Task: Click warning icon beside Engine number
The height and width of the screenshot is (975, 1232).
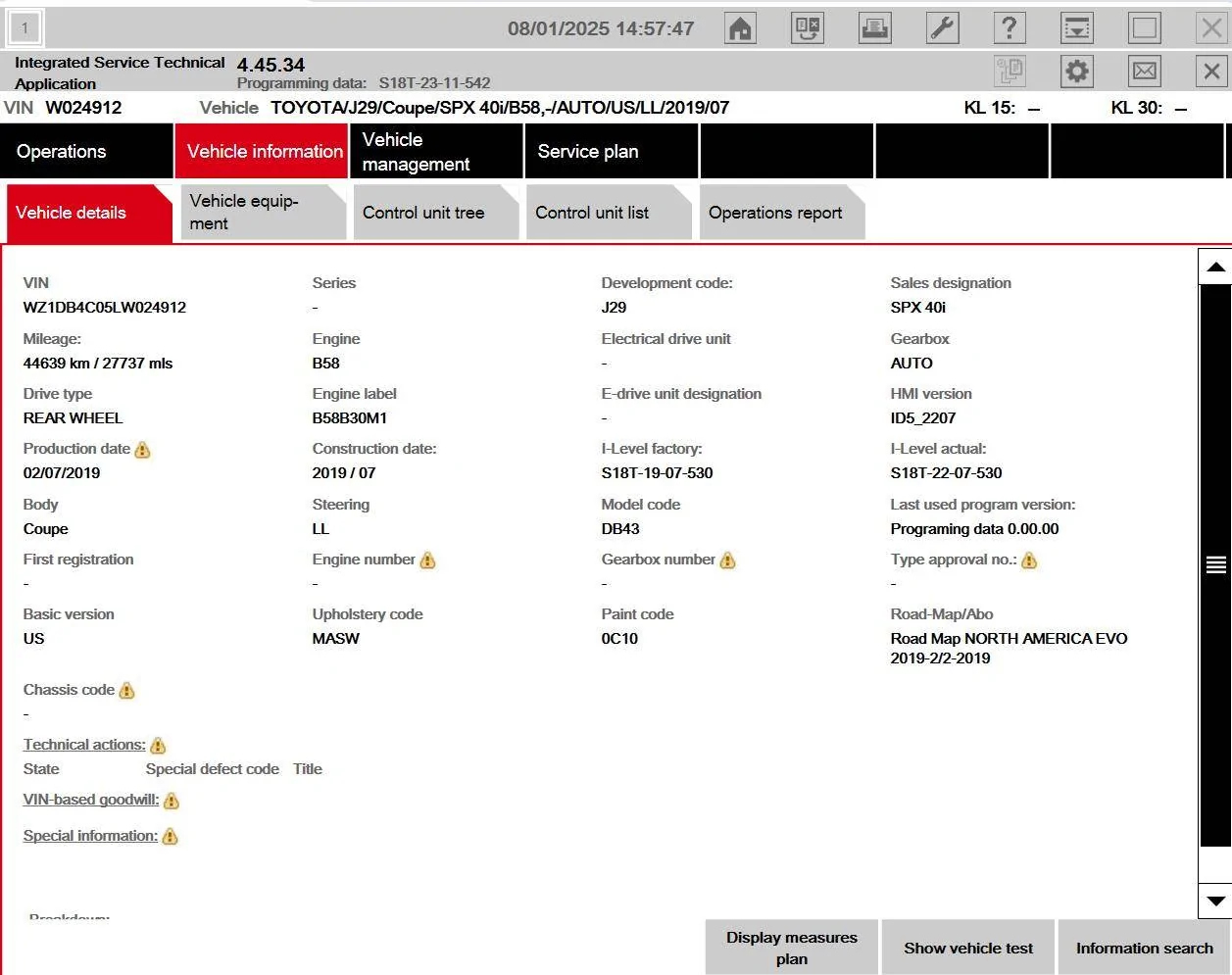Action: pyautogui.click(x=427, y=561)
